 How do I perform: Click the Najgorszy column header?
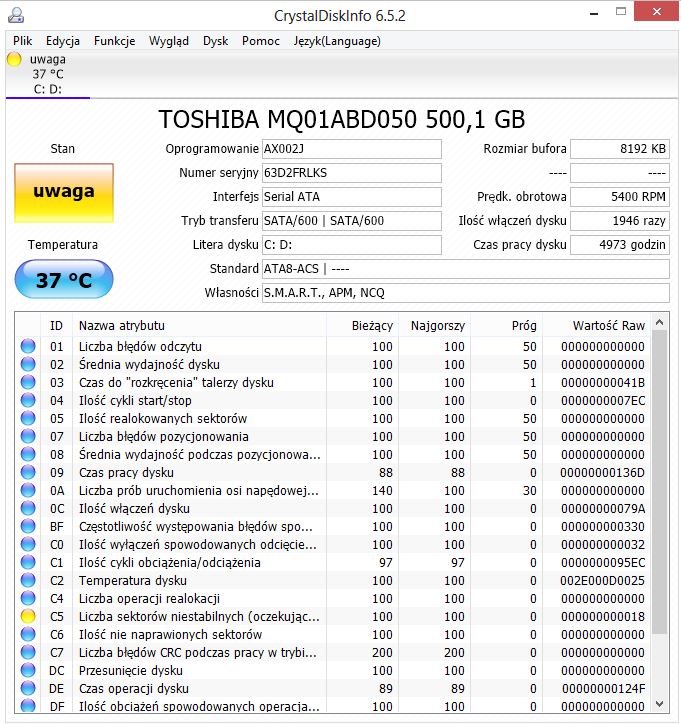click(435, 326)
